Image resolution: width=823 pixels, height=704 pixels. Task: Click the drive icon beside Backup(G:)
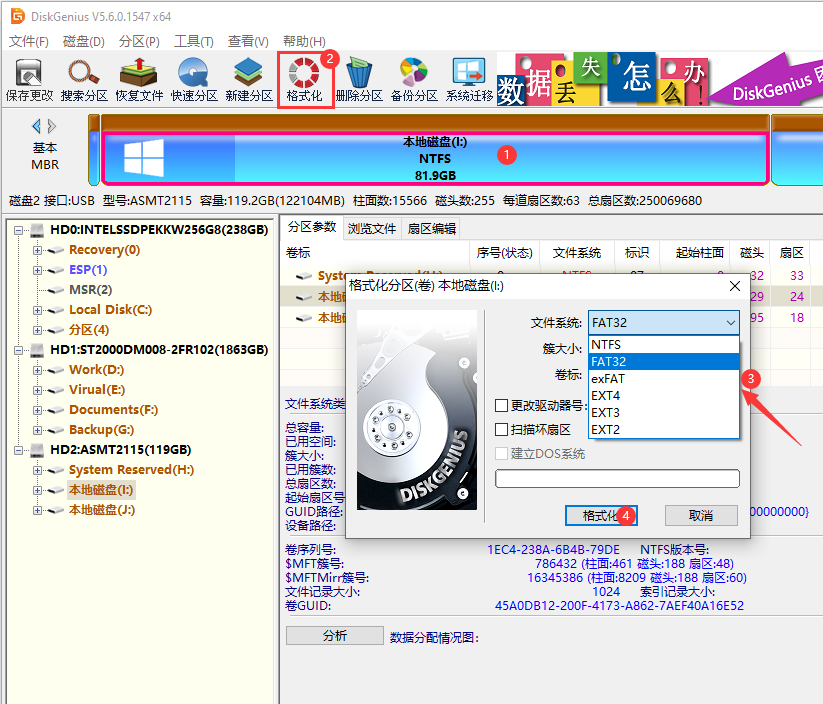coord(56,430)
